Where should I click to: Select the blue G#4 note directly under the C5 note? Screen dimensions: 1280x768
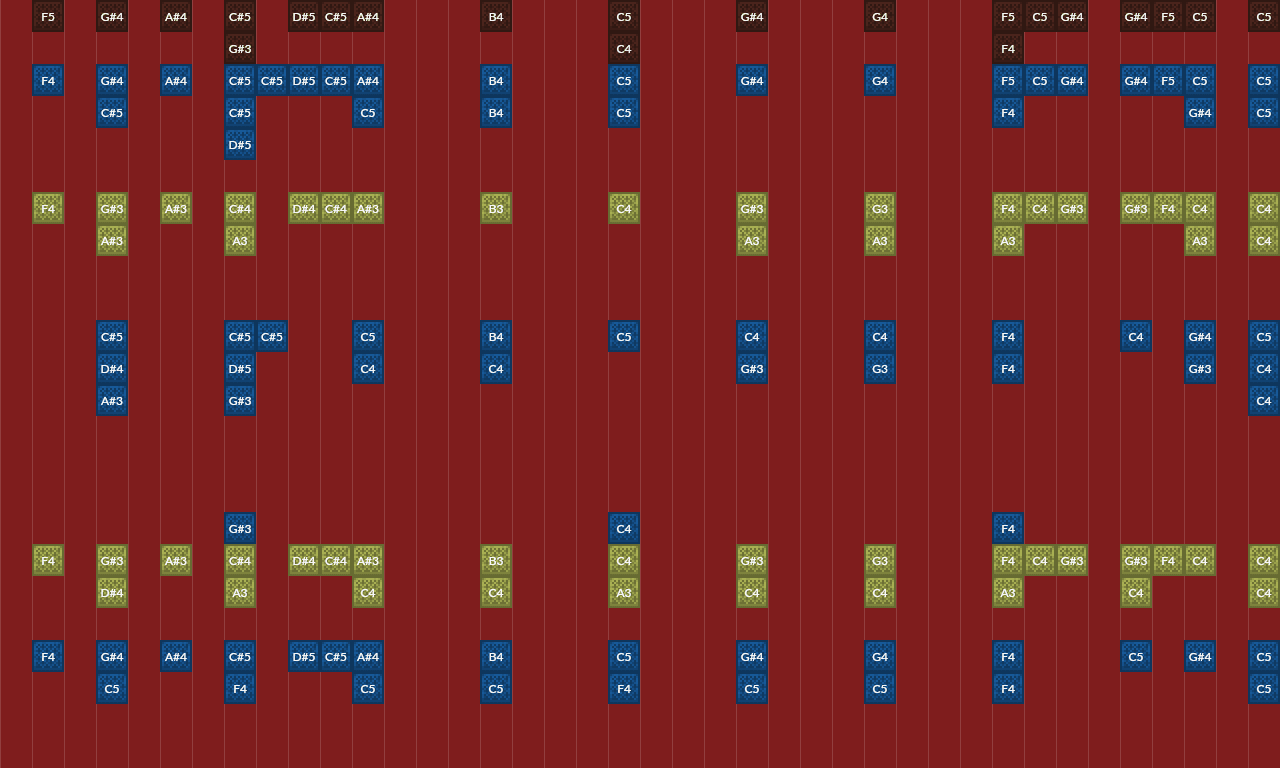click(1200, 112)
